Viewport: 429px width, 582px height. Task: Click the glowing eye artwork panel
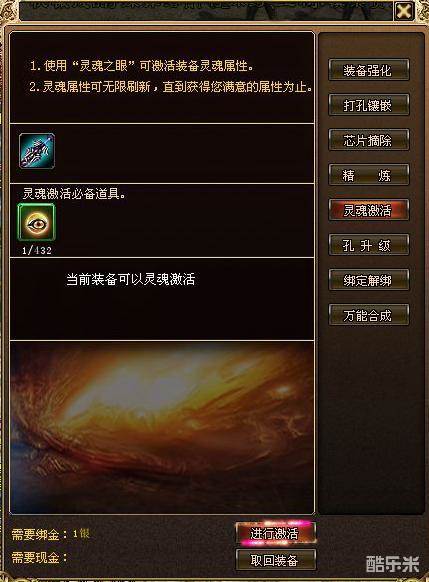point(162,428)
